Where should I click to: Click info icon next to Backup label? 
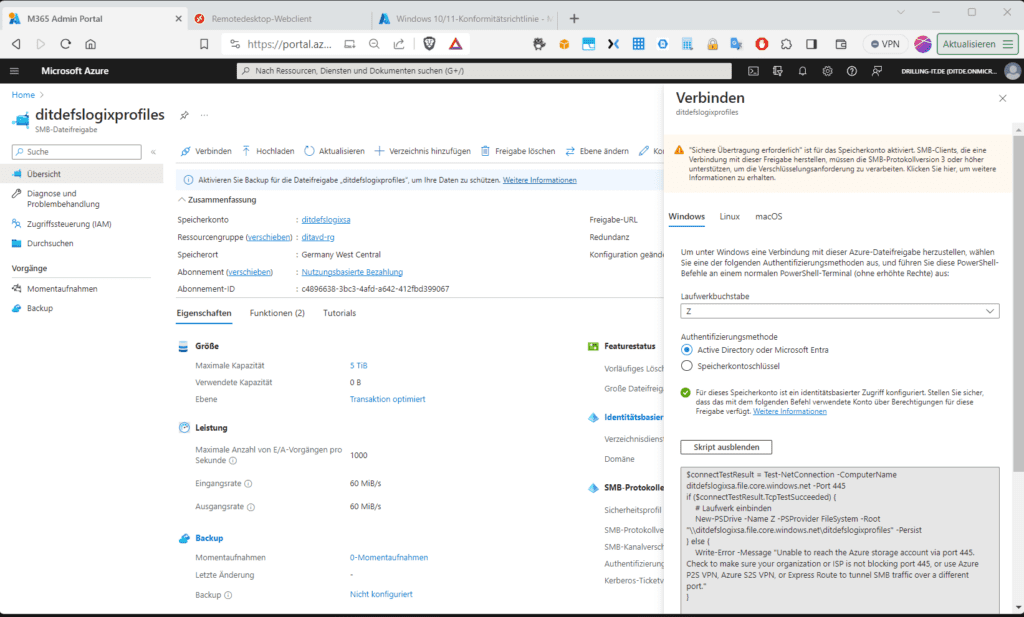coord(228,595)
